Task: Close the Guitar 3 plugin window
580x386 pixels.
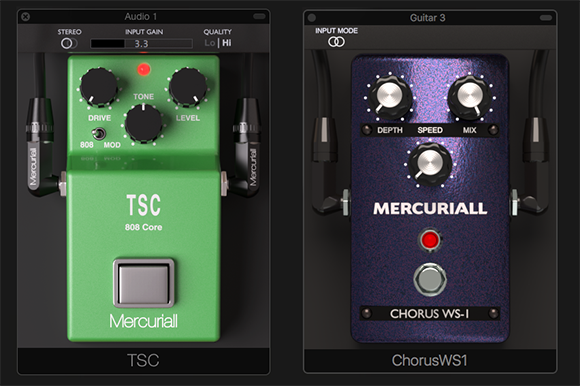Action: [311, 18]
